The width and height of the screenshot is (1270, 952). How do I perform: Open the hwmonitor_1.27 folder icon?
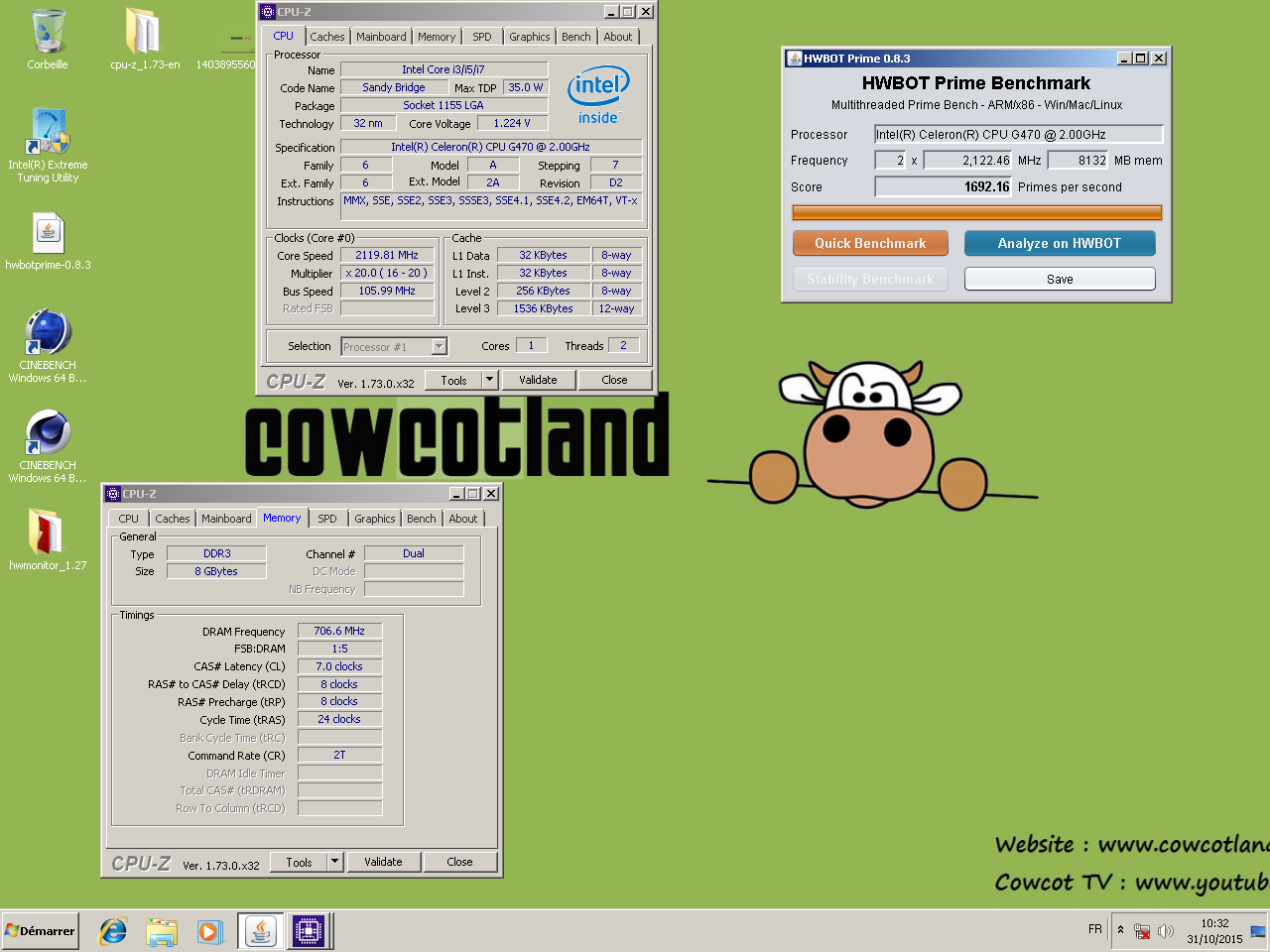click(48, 539)
